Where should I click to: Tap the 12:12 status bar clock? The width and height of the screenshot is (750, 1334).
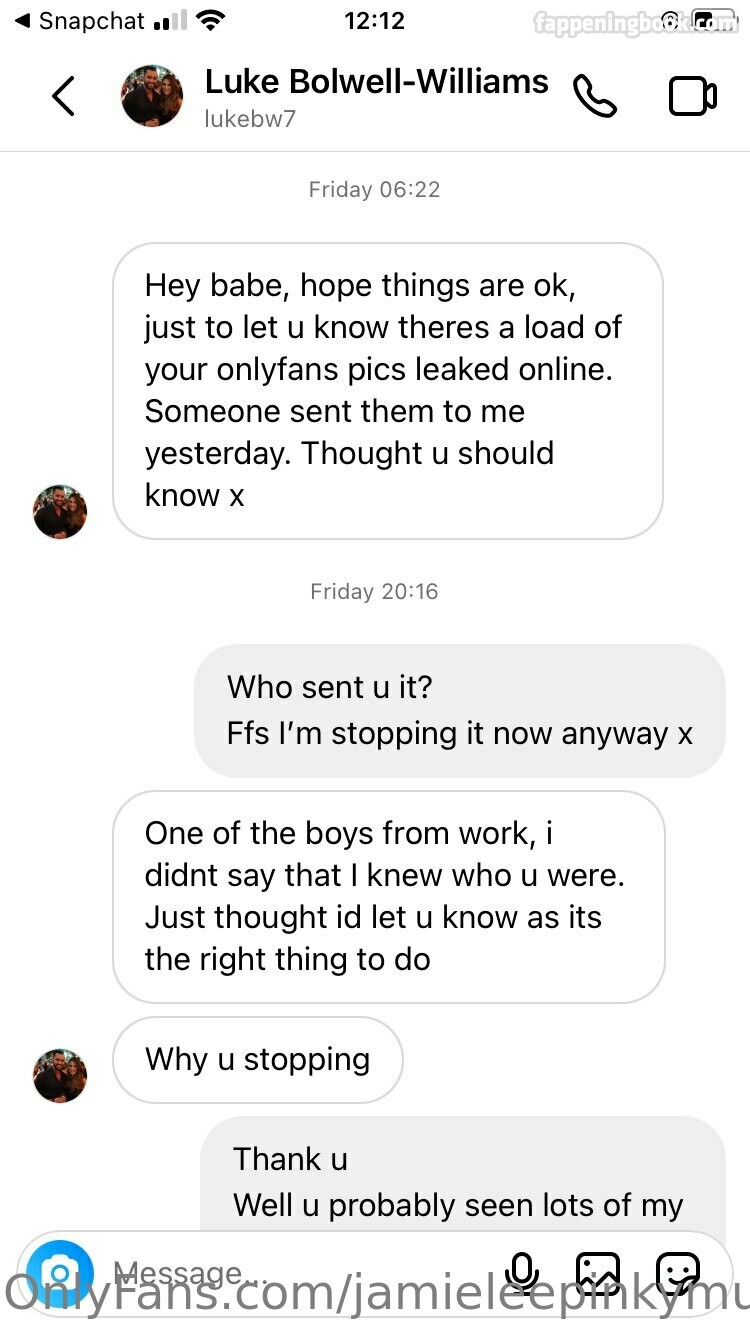click(x=374, y=20)
